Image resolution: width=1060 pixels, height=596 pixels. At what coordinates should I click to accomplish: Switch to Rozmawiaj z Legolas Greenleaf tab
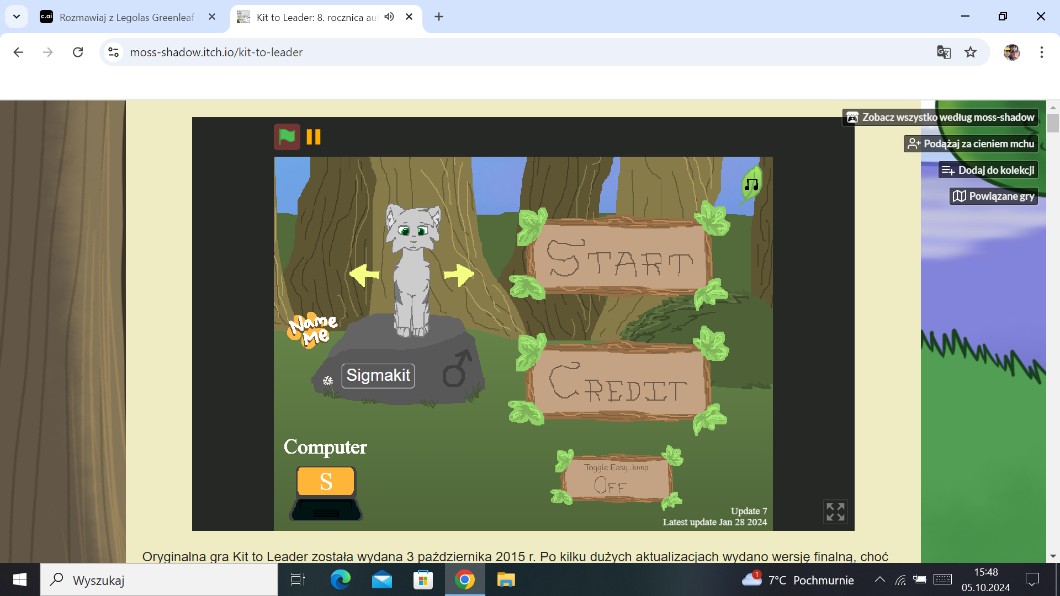click(x=125, y=17)
